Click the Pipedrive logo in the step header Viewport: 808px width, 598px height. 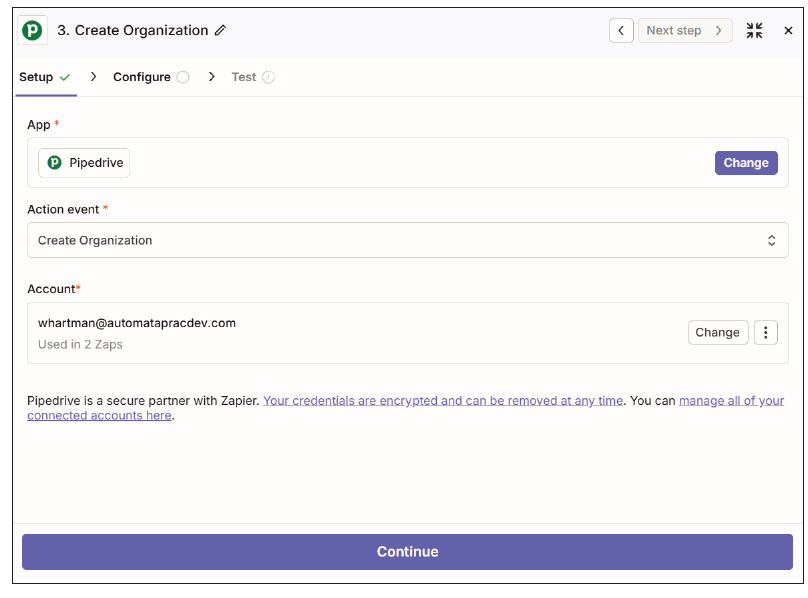[x=32, y=30]
